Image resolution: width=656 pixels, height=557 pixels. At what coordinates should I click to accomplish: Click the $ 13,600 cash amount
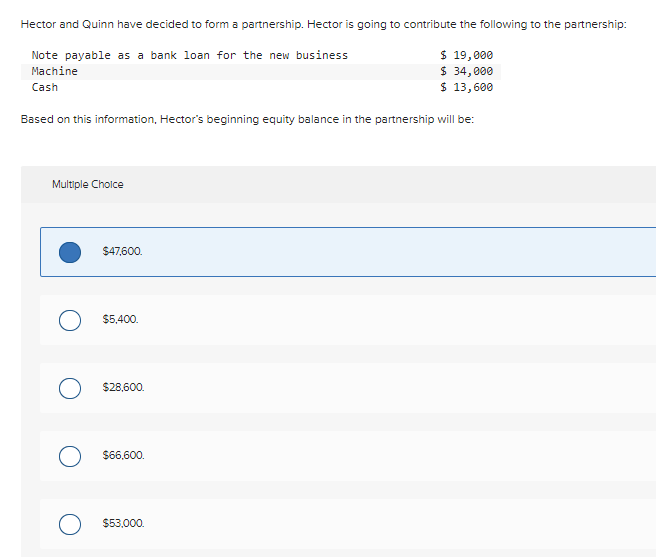(x=466, y=87)
